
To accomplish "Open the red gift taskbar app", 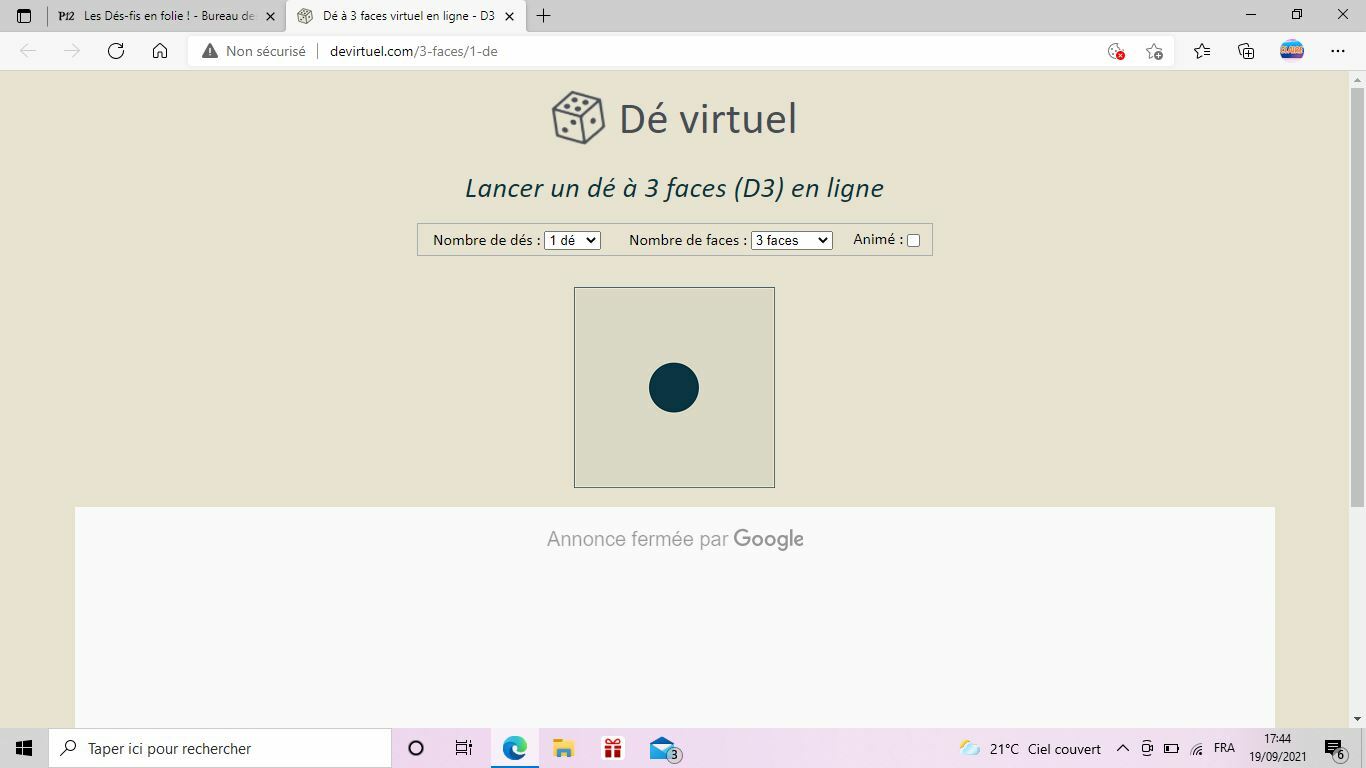I will click(x=612, y=748).
